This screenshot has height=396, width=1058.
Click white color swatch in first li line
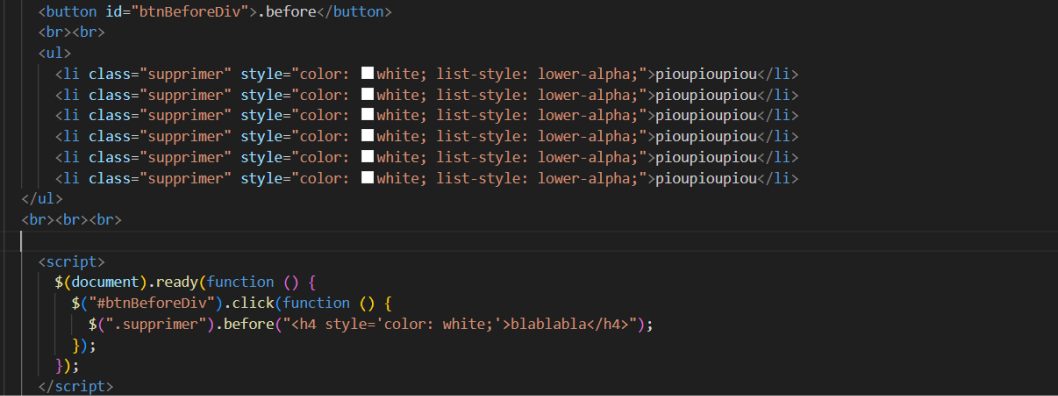[368, 74]
